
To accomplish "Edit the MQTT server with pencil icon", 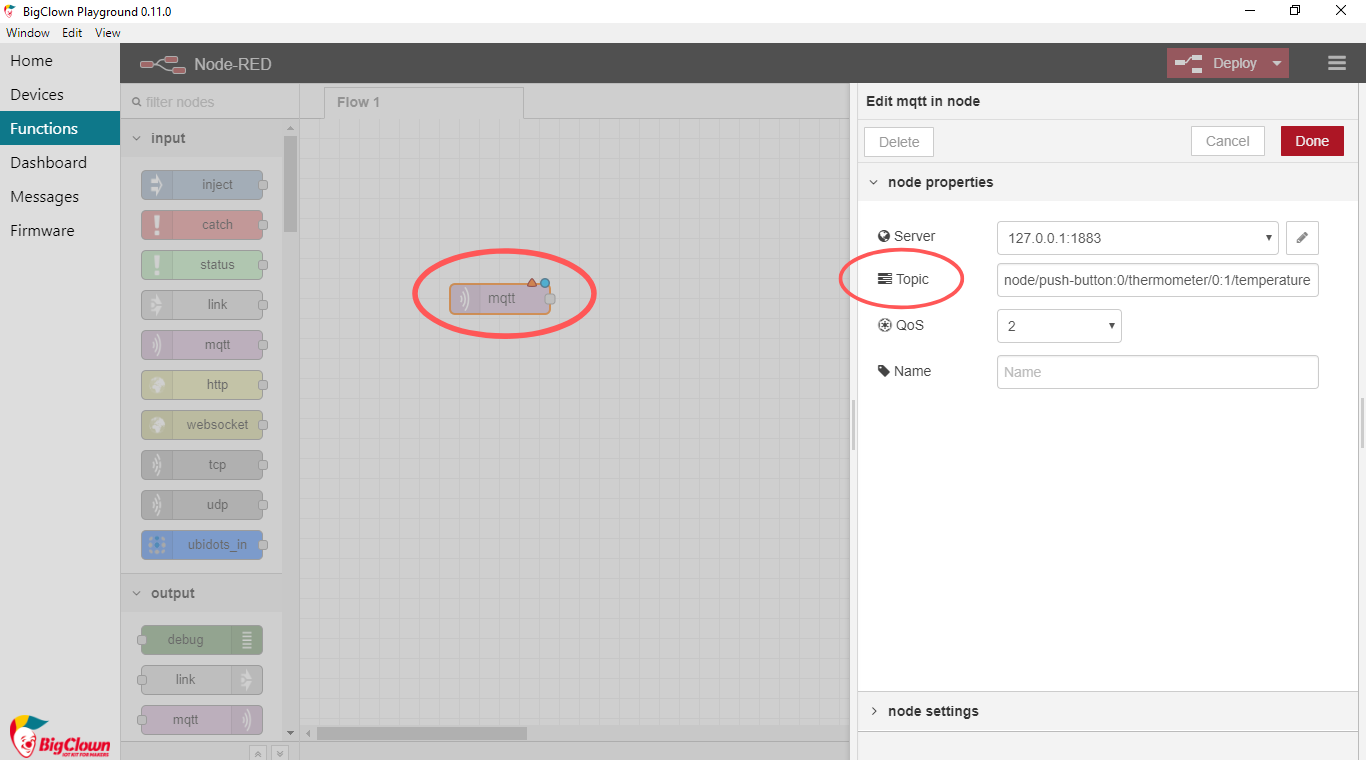I will pyautogui.click(x=1302, y=238).
